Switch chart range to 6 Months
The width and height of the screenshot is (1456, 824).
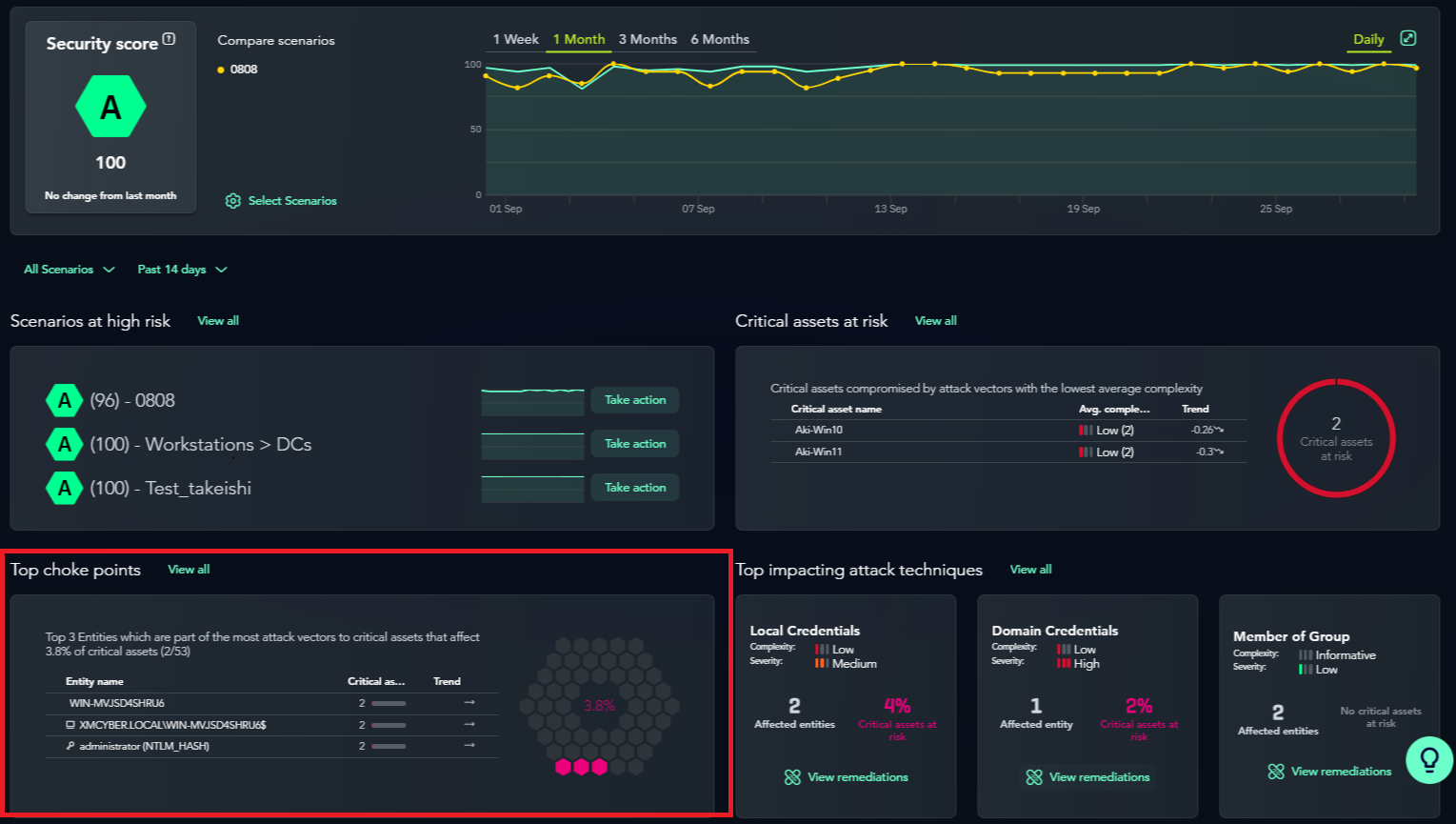(x=720, y=39)
